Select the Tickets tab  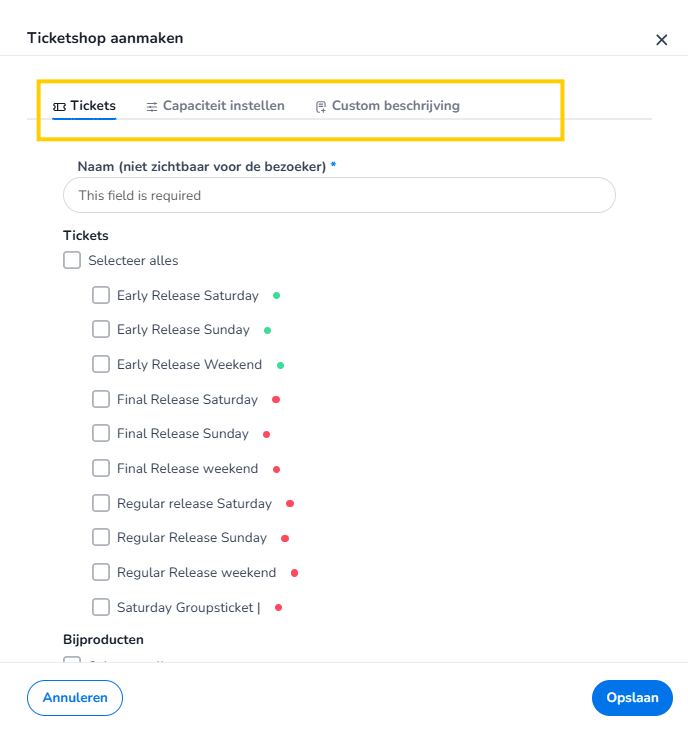pos(92,105)
